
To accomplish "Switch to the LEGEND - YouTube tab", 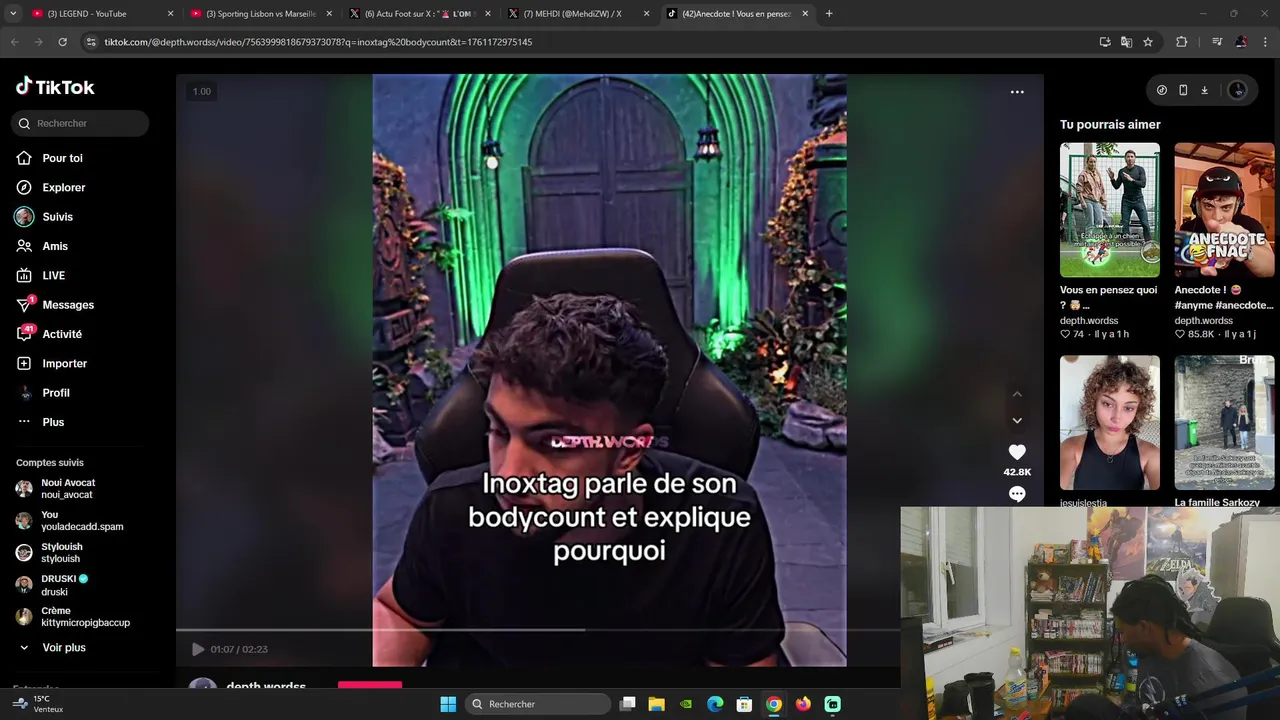I will 101,14.
